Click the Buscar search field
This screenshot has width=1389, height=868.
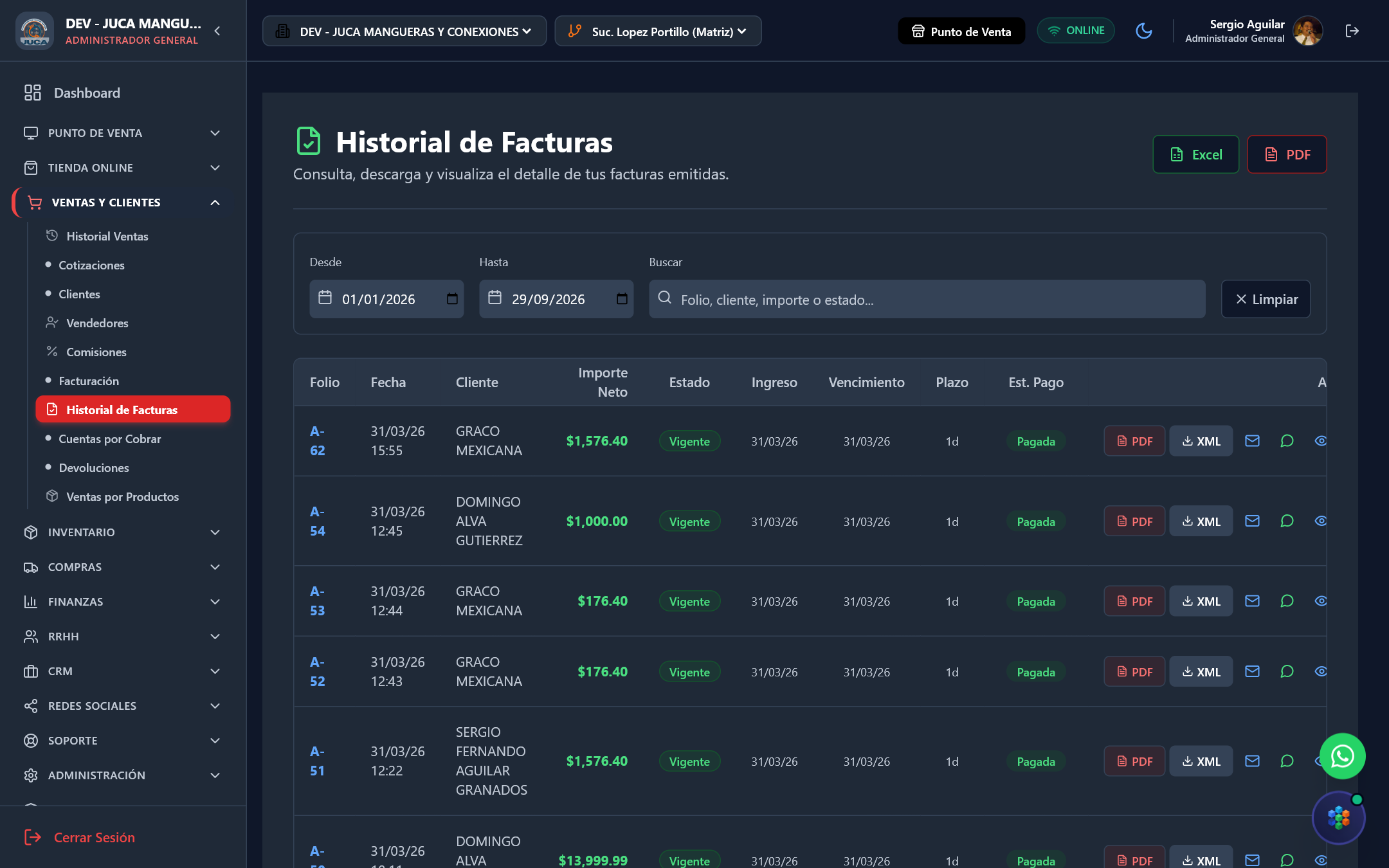(x=927, y=299)
